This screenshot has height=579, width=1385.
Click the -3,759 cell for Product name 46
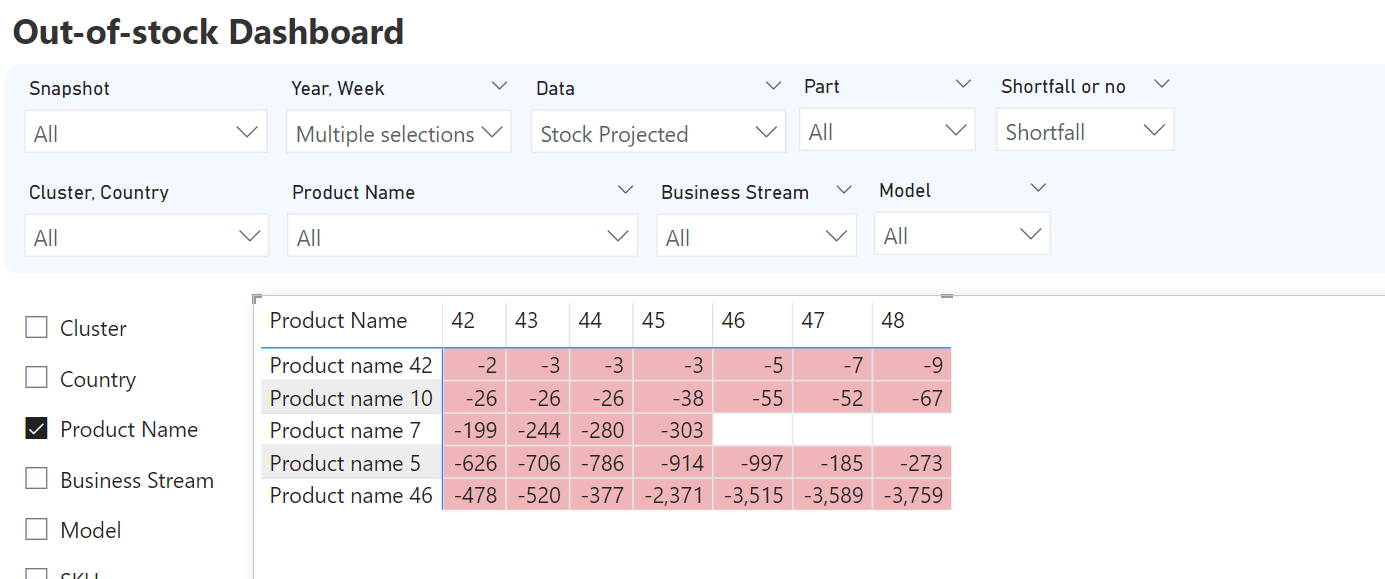911,495
